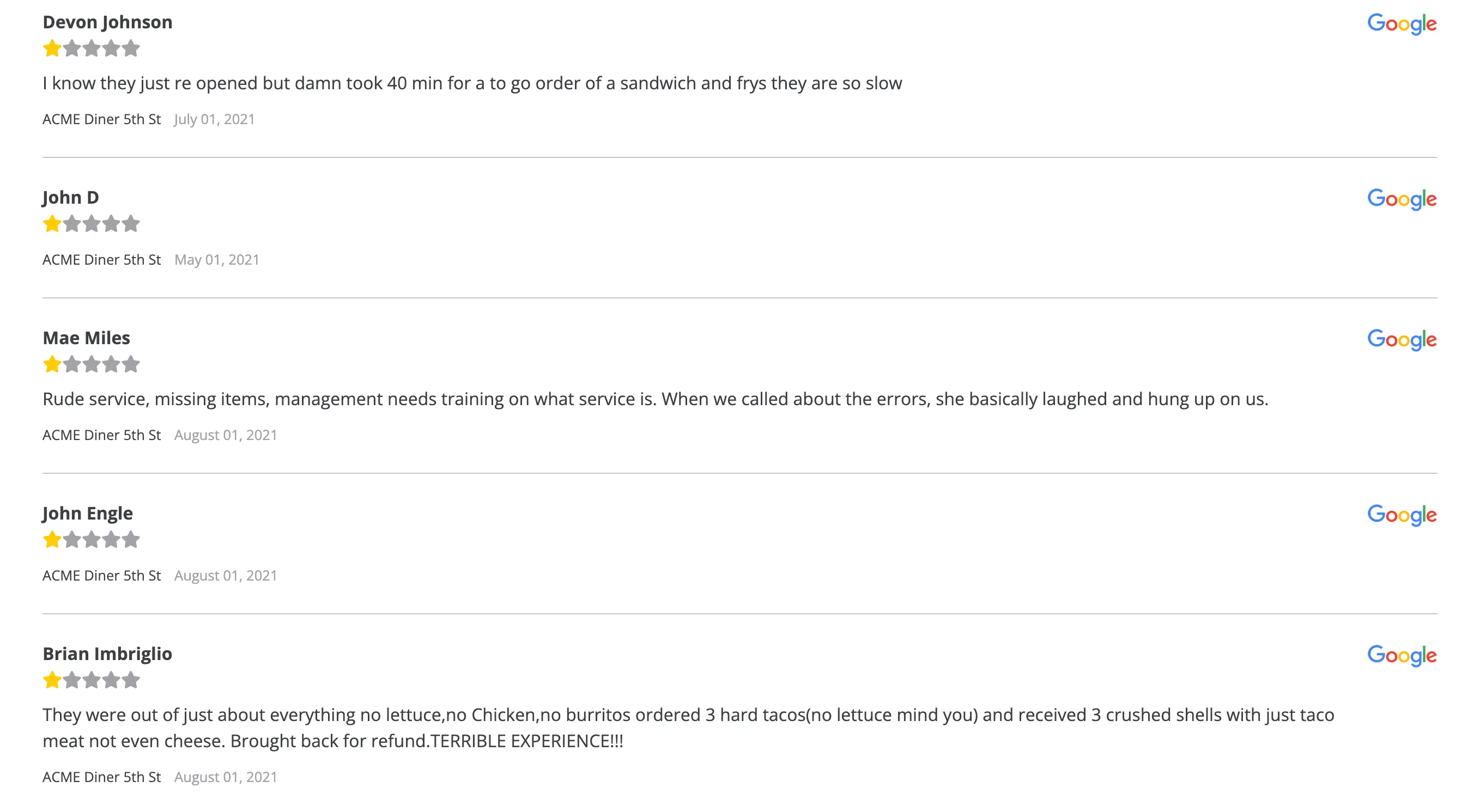Viewport: 1480px width, 812px height.
Task: Click the fifth gray star under John Engle
Action: pyautogui.click(x=131, y=539)
